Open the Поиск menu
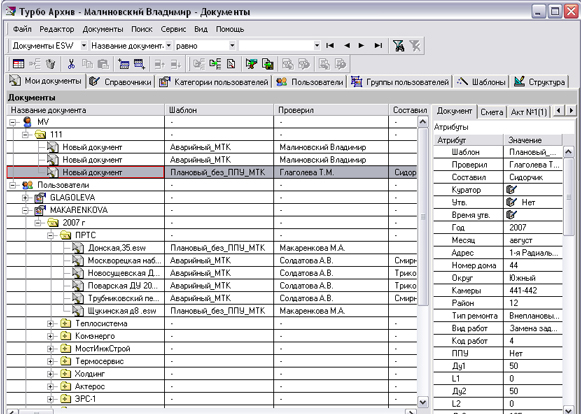Viewport: 581px width, 414px height. point(142,29)
